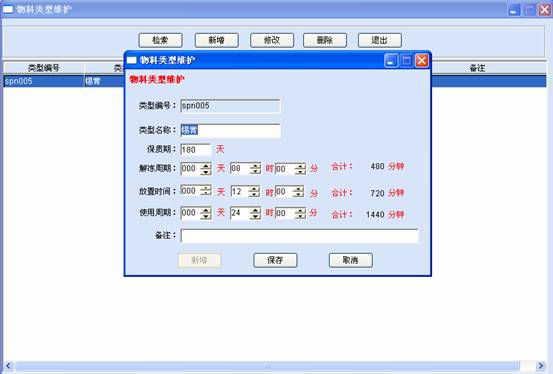The height and width of the screenshot is (374, 553).
Task: Decrease 解冻周期 hours spinner down arrow
Action: pos(255,172)
